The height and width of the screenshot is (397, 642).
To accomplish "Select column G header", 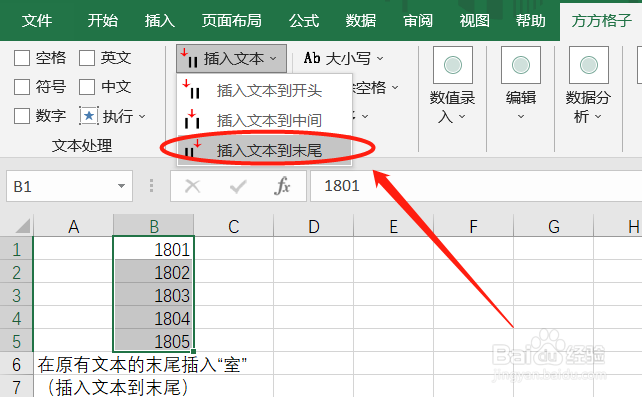I will (x=554, y=226).
